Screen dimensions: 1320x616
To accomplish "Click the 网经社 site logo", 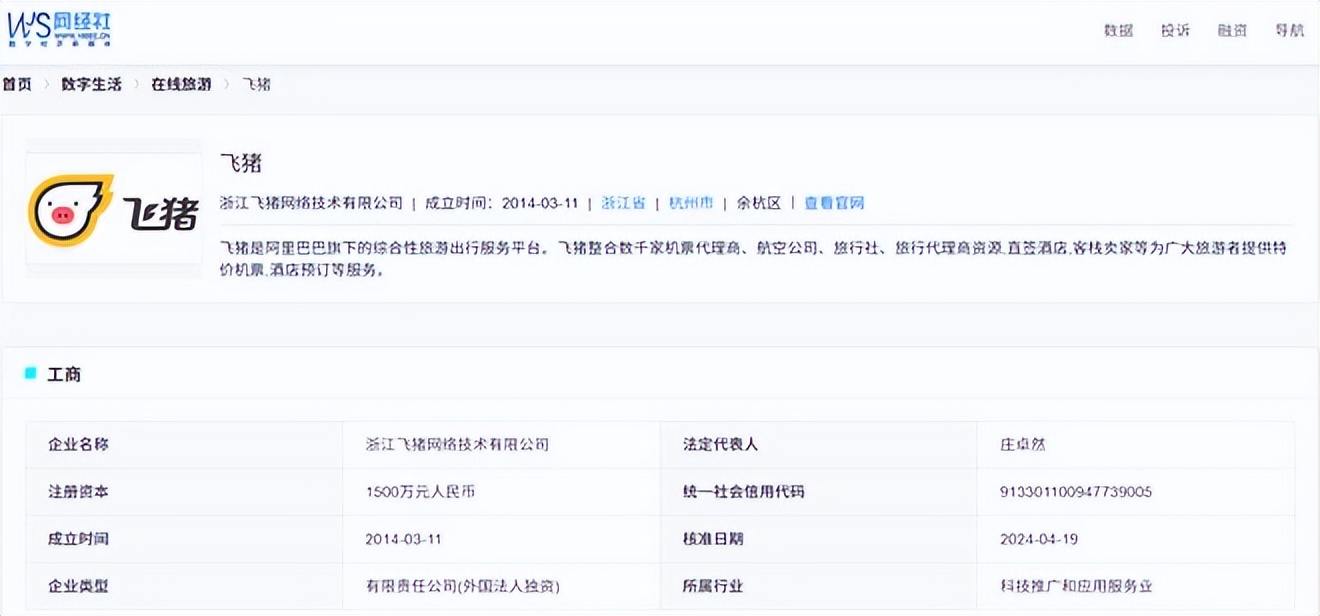I will click(x=59, y=29).
